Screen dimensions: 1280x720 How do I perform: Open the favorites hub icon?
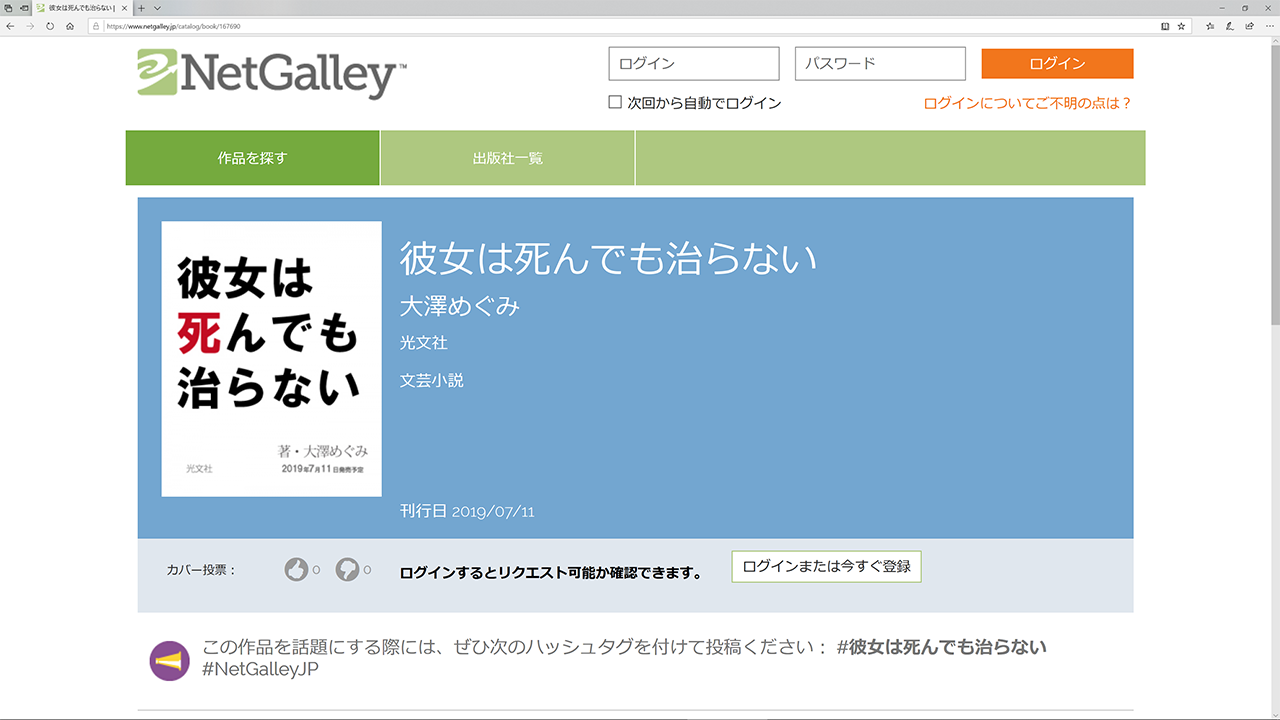click(1210, 26)
